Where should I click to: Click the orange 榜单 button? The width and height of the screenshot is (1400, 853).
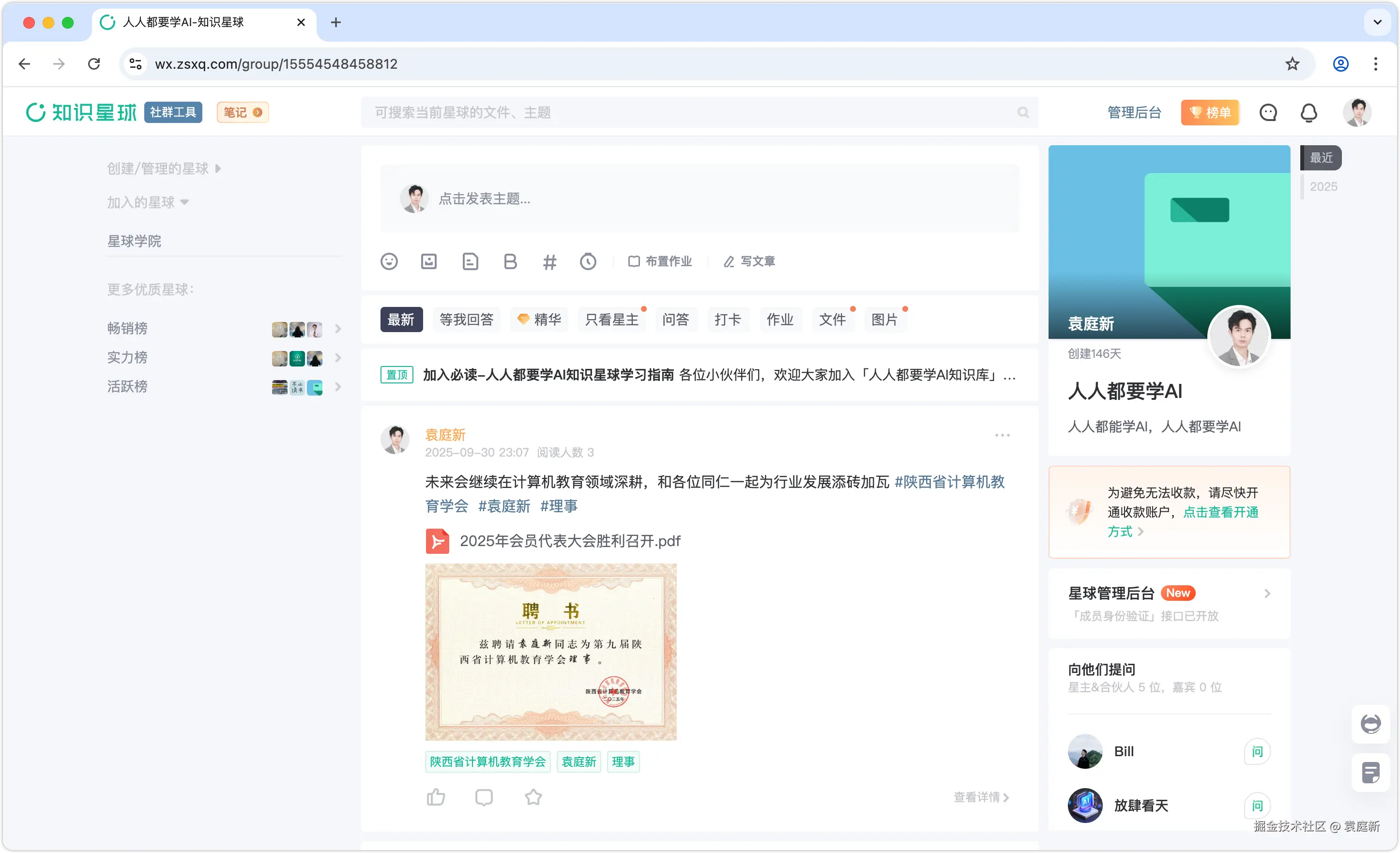[1210, 112]
